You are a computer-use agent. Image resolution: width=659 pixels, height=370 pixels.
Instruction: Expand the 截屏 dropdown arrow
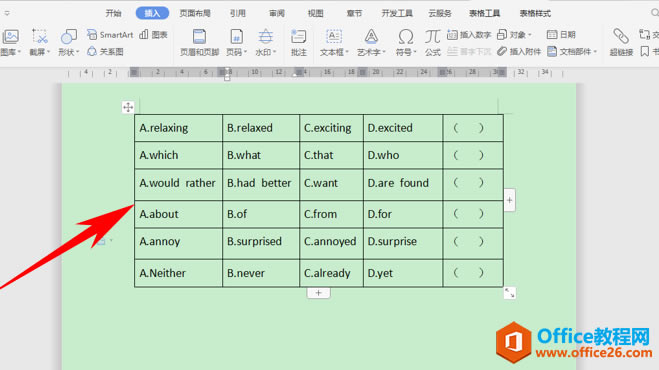[x=48, y=52]
